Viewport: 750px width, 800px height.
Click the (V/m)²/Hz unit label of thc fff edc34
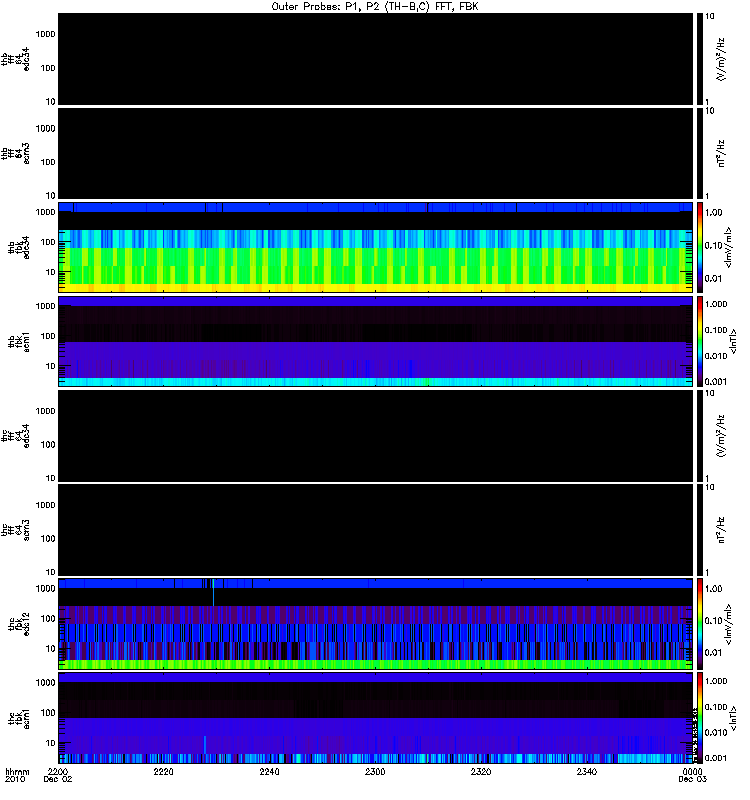coord(721,436)
